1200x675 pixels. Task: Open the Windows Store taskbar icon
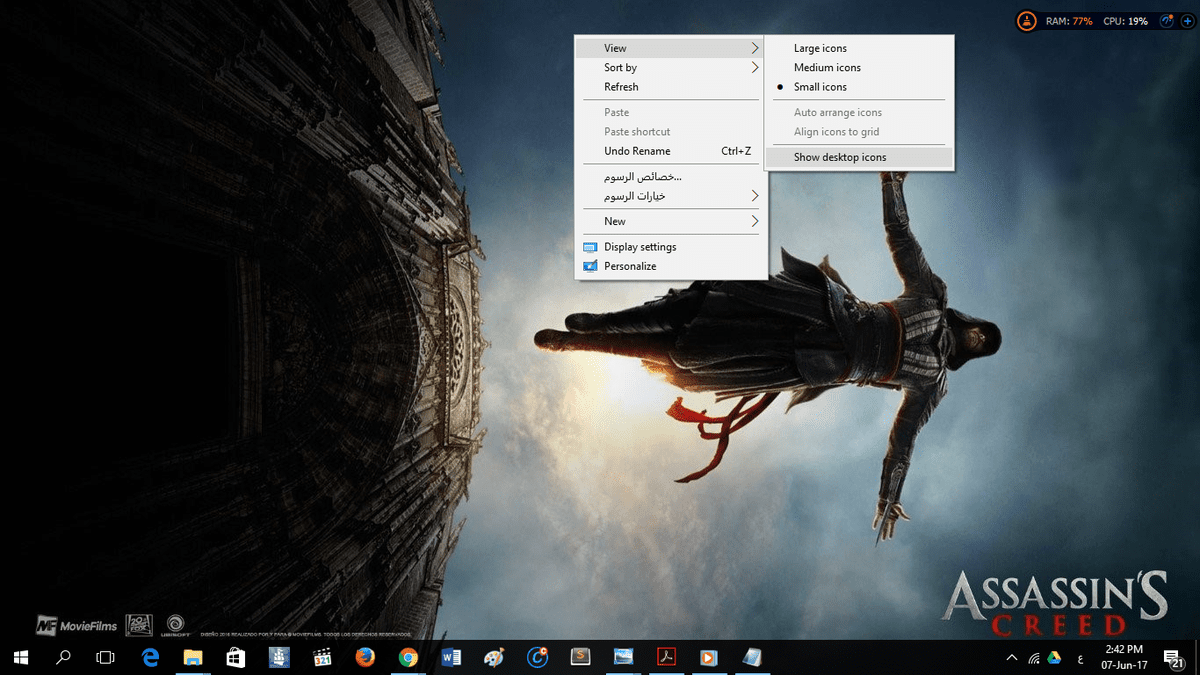click(236, 657)
